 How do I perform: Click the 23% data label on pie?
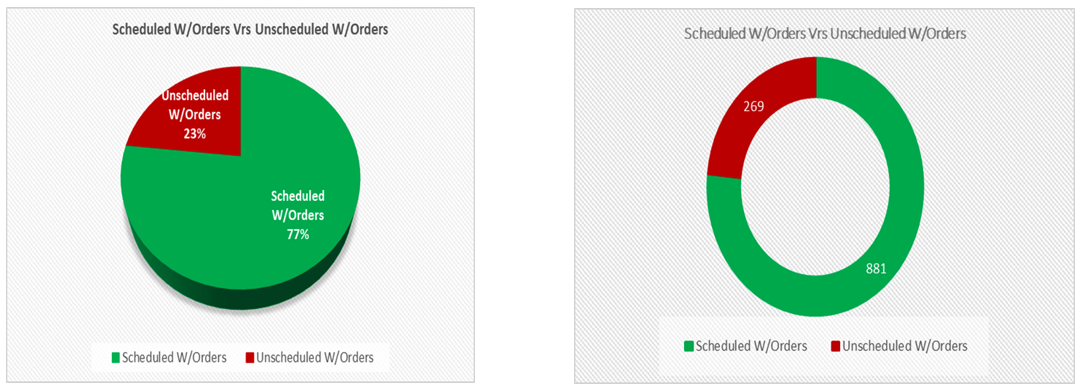tap(194, 135)
